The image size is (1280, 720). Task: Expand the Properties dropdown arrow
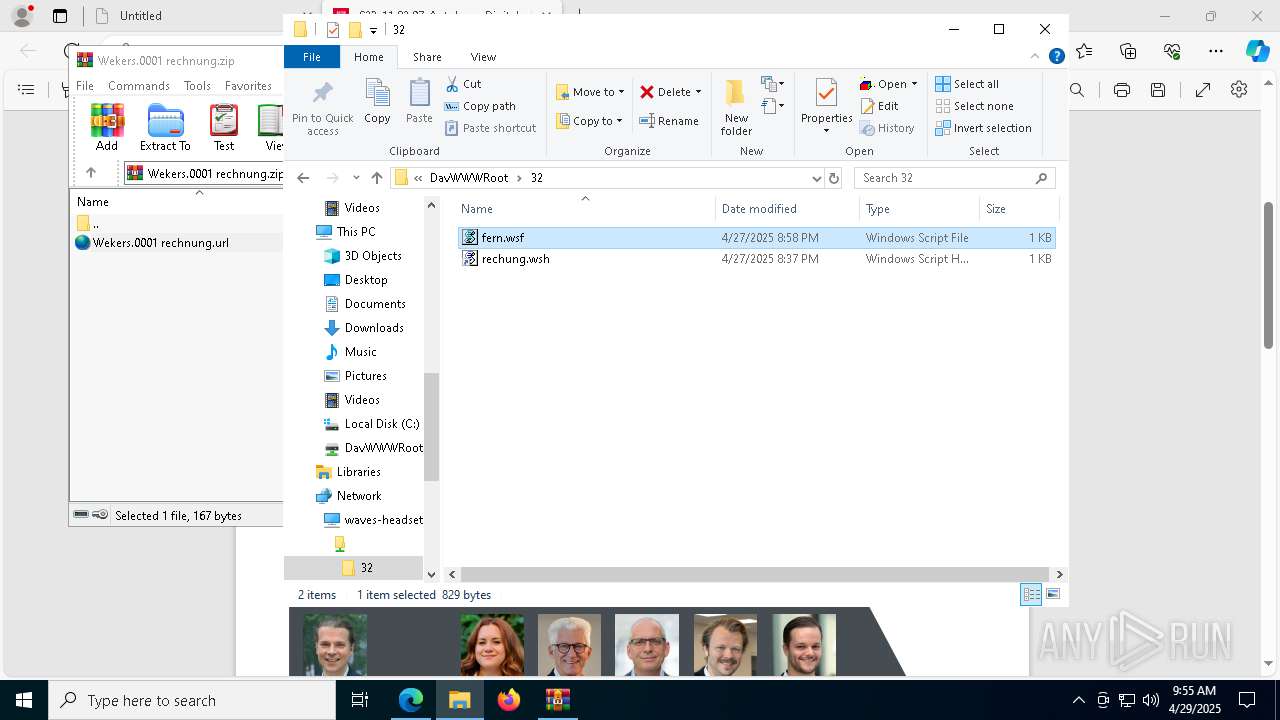[826, 131]
